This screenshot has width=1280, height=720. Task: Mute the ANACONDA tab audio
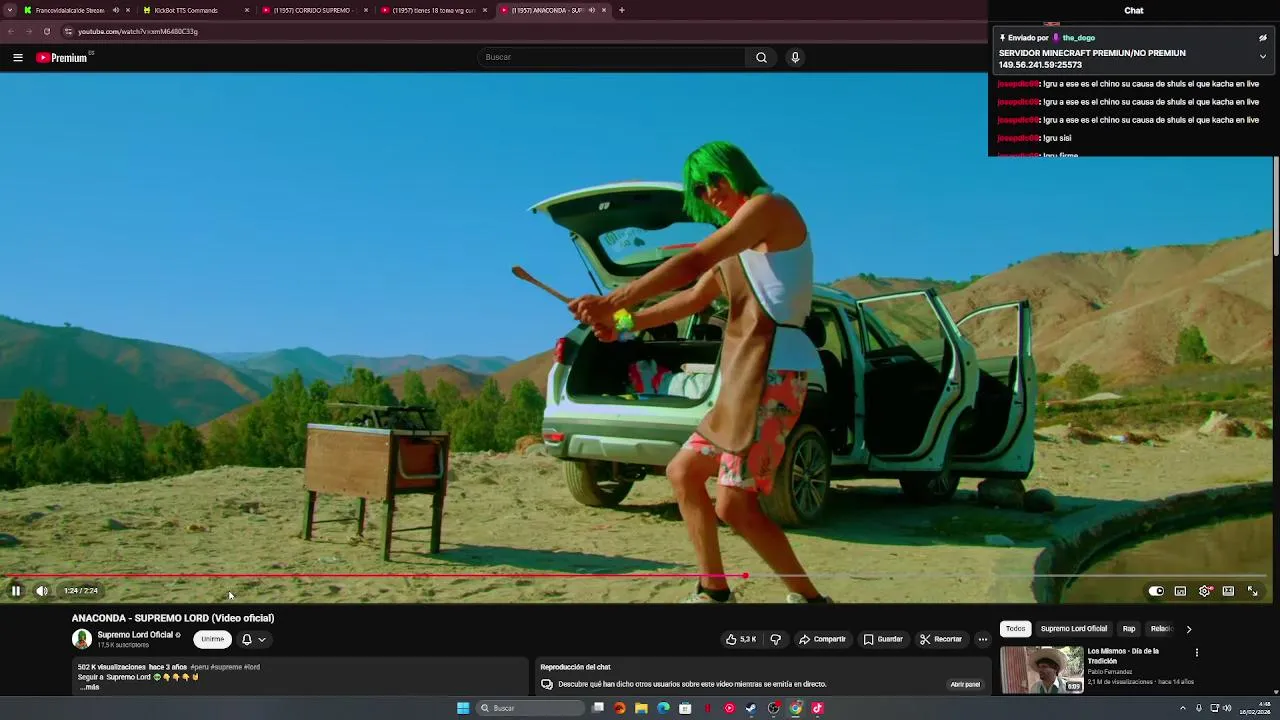(591, 10)
